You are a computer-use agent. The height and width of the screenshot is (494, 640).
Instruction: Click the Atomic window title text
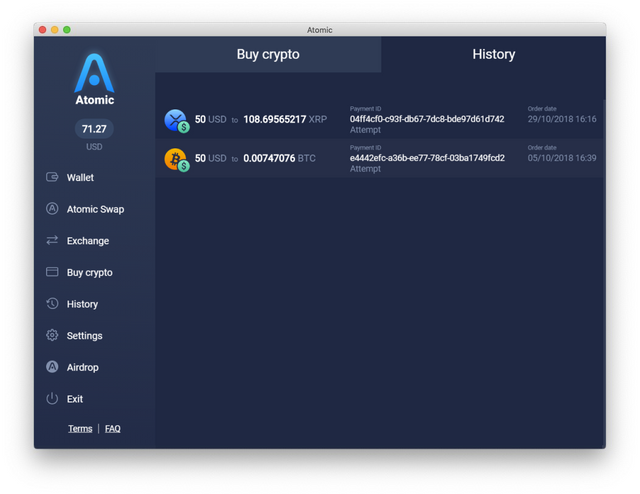(320, 30)
